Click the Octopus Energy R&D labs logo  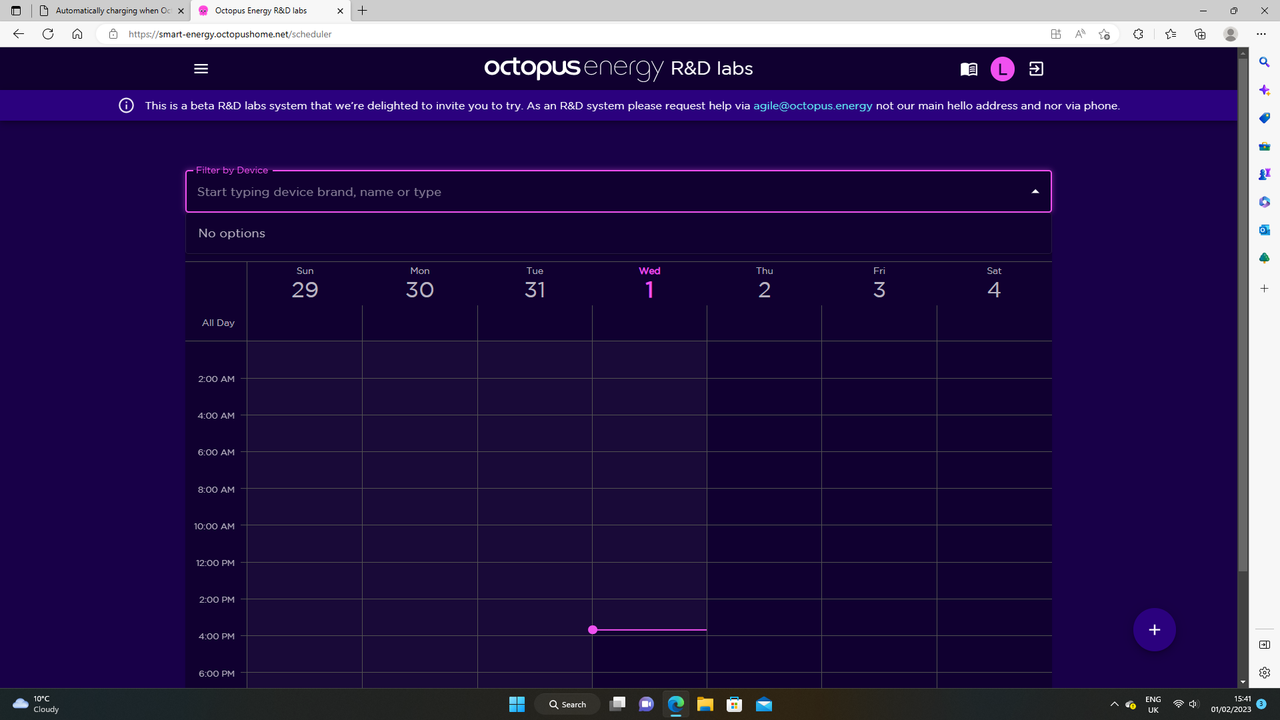coord(618,69)
